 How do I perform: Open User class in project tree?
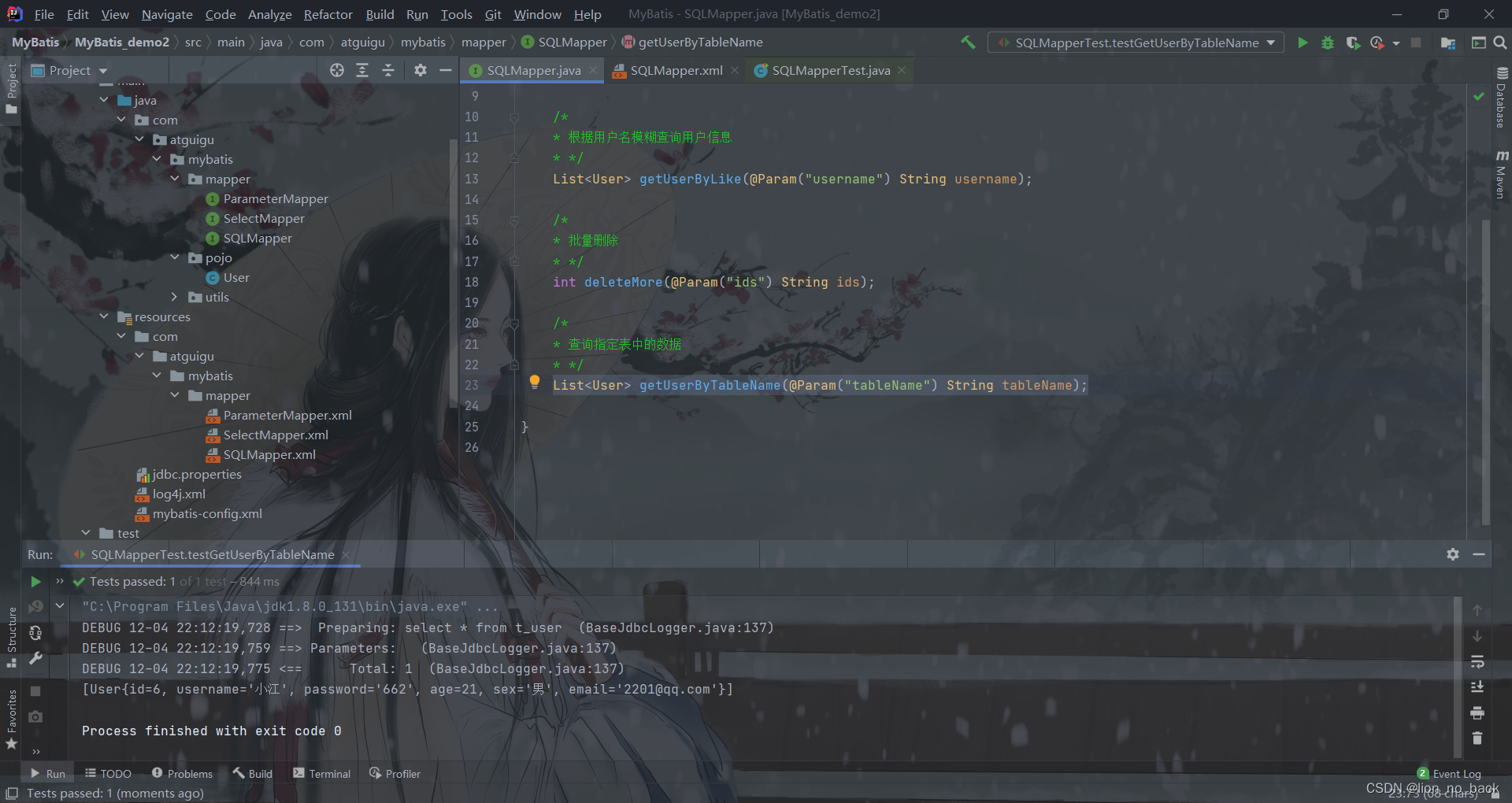click(x=235, y=277)
